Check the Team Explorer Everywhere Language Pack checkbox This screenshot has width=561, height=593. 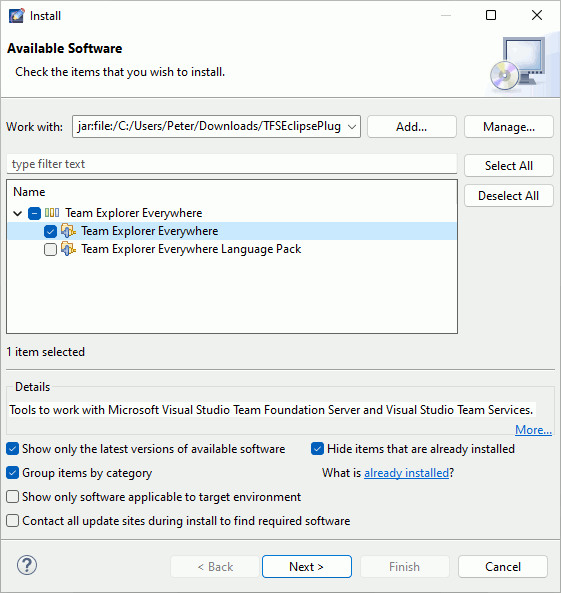[x=50, y=250]
